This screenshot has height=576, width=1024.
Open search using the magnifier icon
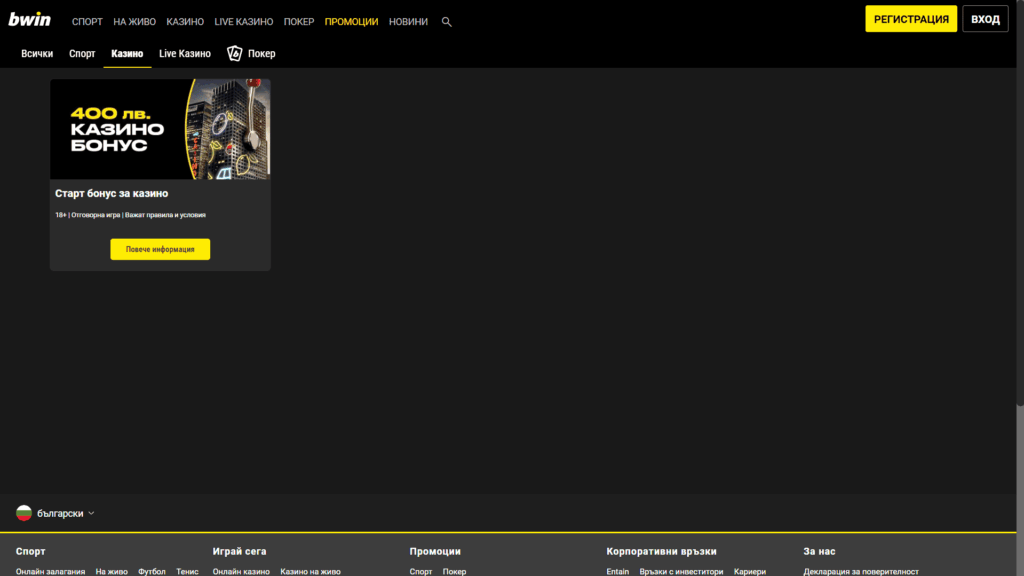(x=446, y=20)
